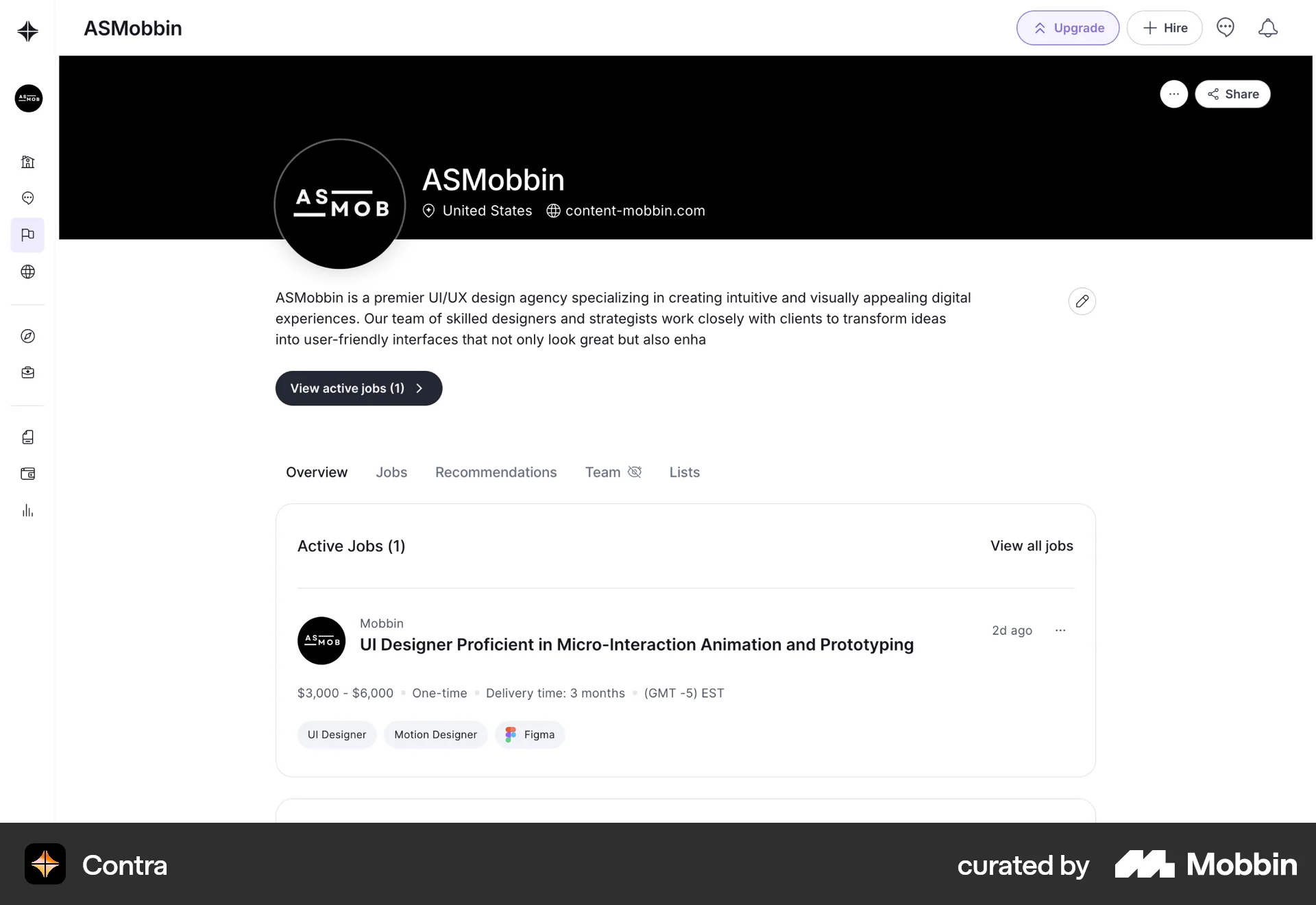Open the UI Designer job listing title

[636, 644]
